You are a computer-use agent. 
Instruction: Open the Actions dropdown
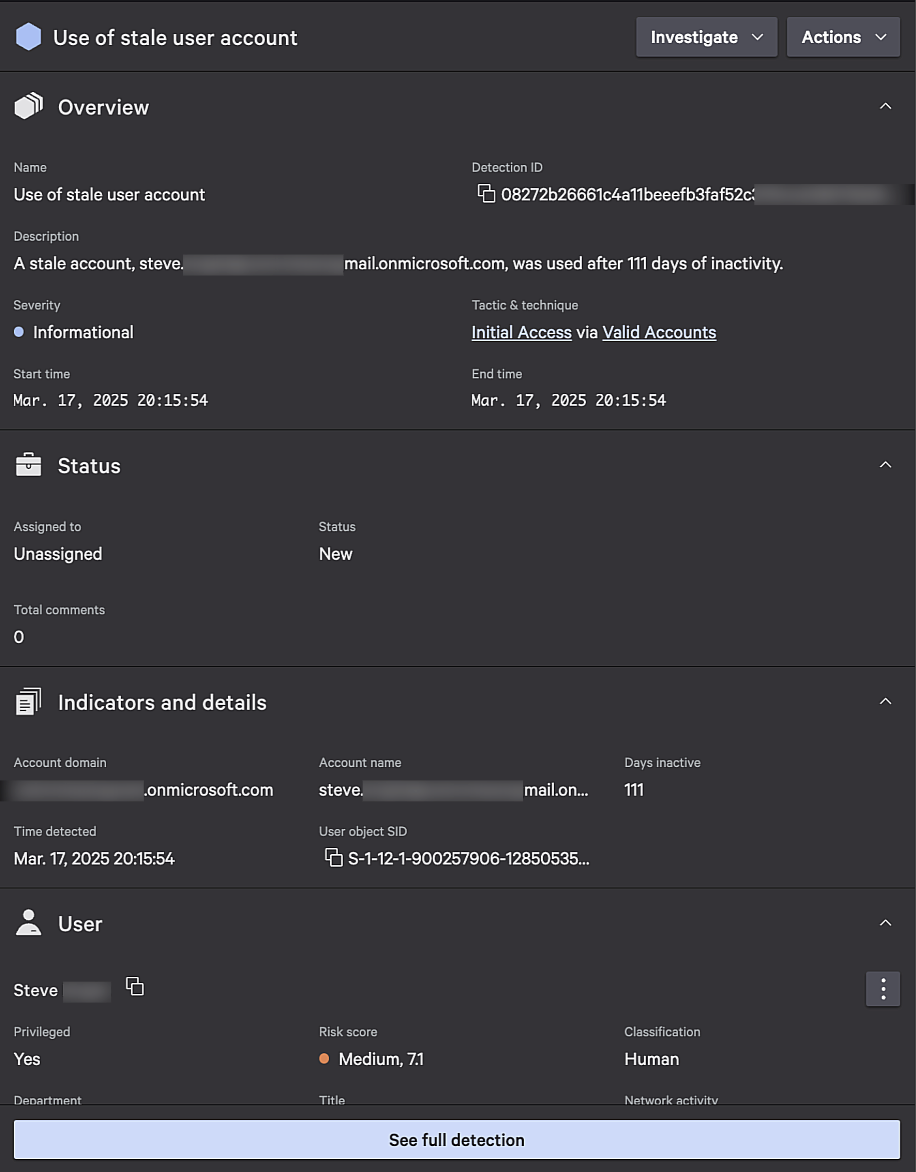point(844,37)
